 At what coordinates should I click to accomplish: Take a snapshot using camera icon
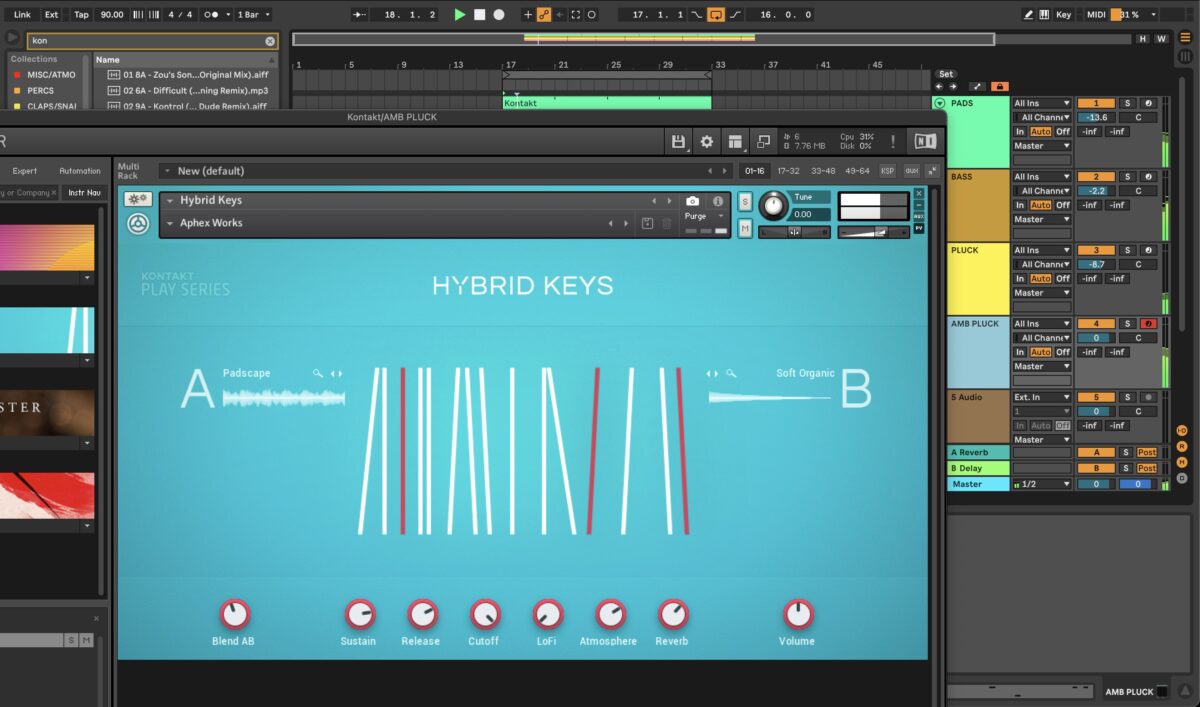click(692, 201)
